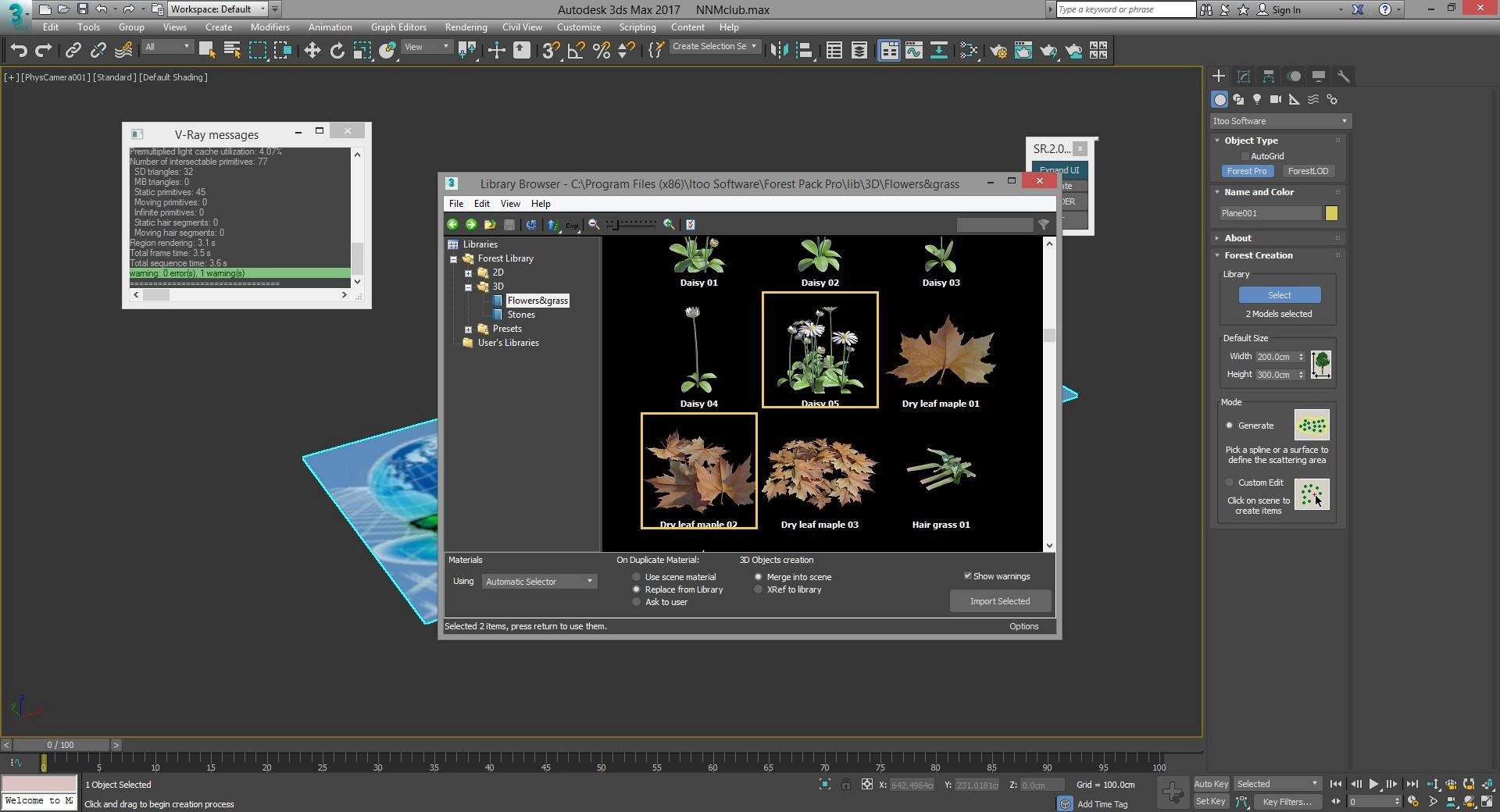
Task: Click the Forest Pro button
Action: tap(1247, 171)
